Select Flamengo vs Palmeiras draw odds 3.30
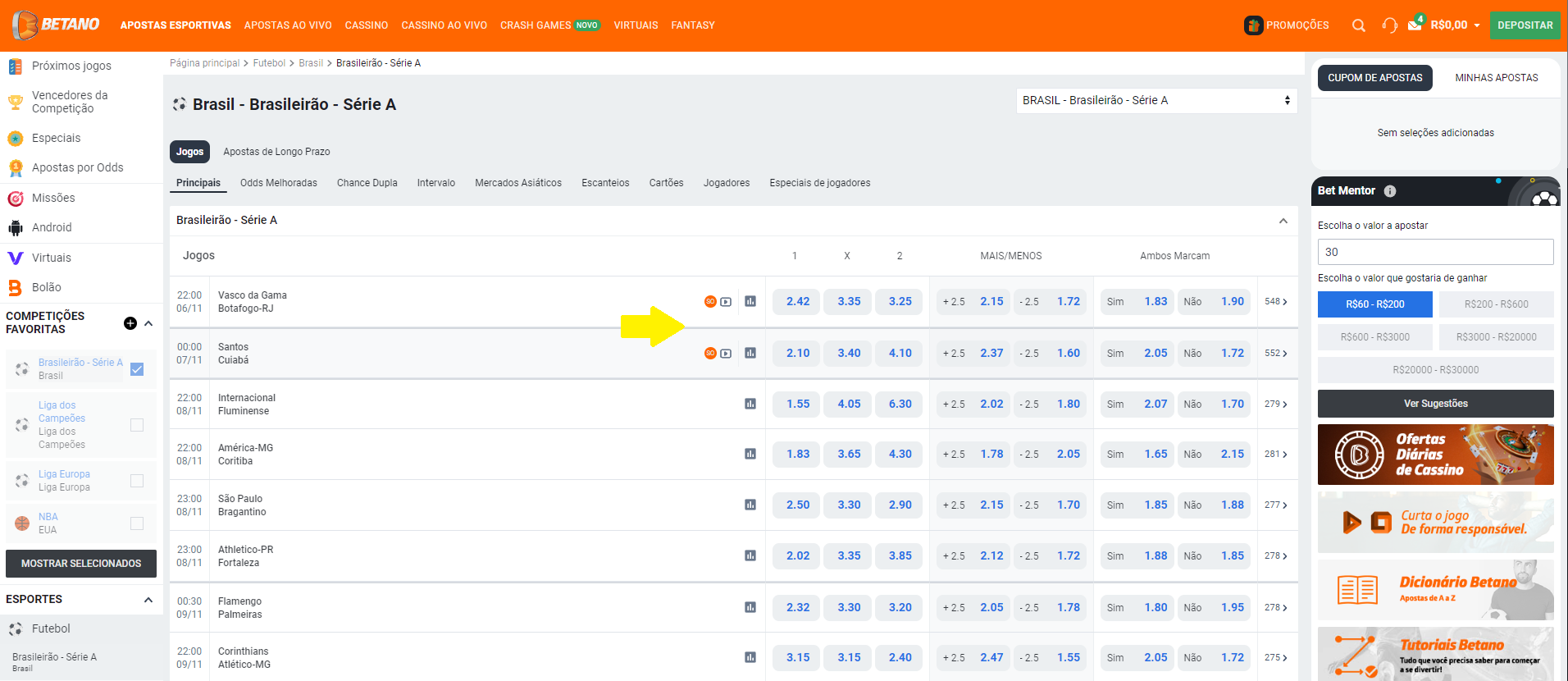 coord(849,607)
